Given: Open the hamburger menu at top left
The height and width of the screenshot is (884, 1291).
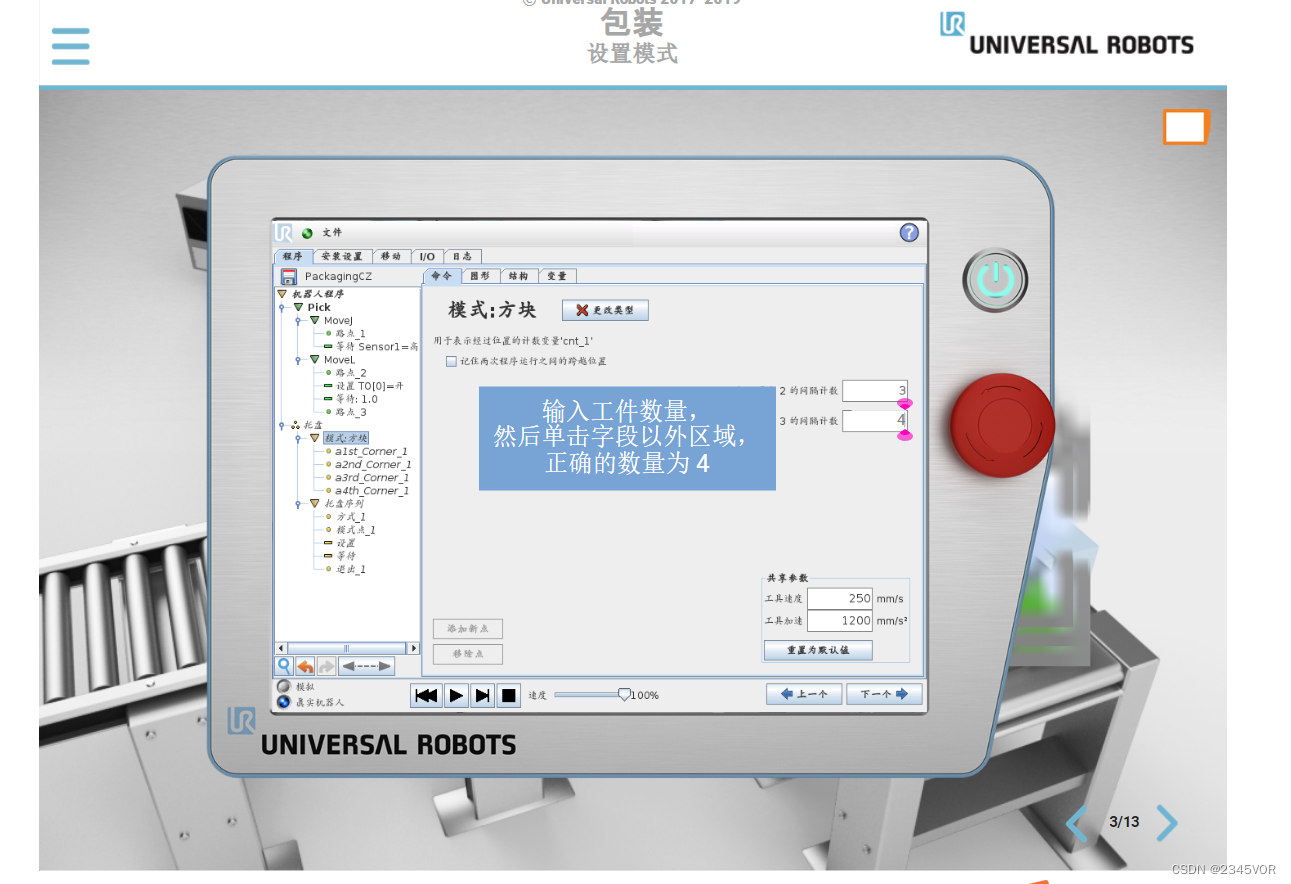Looking at the screenshot, I should [x=70, y=46].
